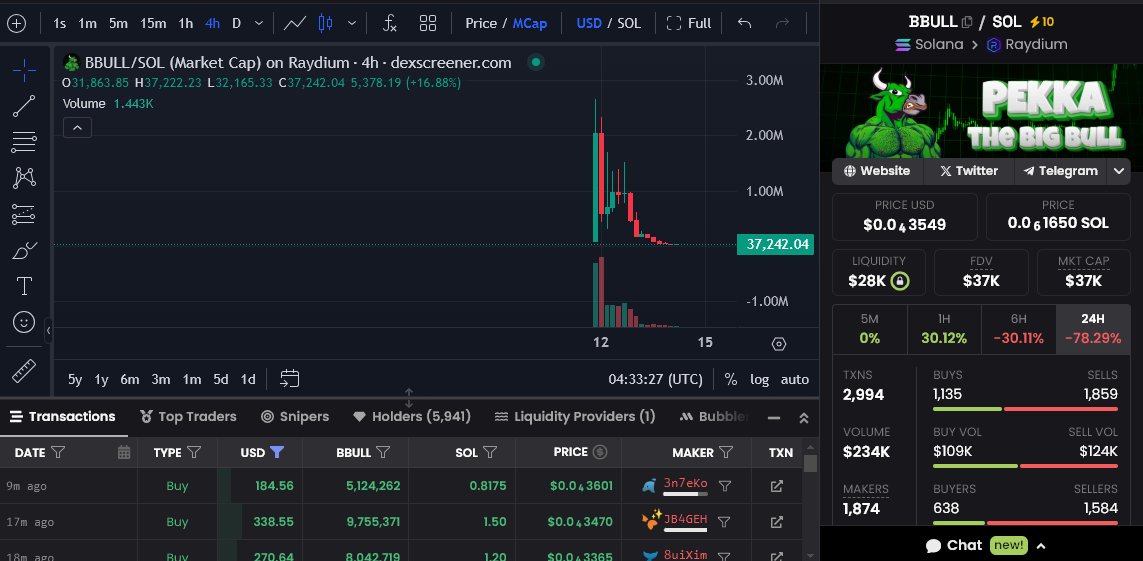Expand more social links dropdown

coord(1120,171)
